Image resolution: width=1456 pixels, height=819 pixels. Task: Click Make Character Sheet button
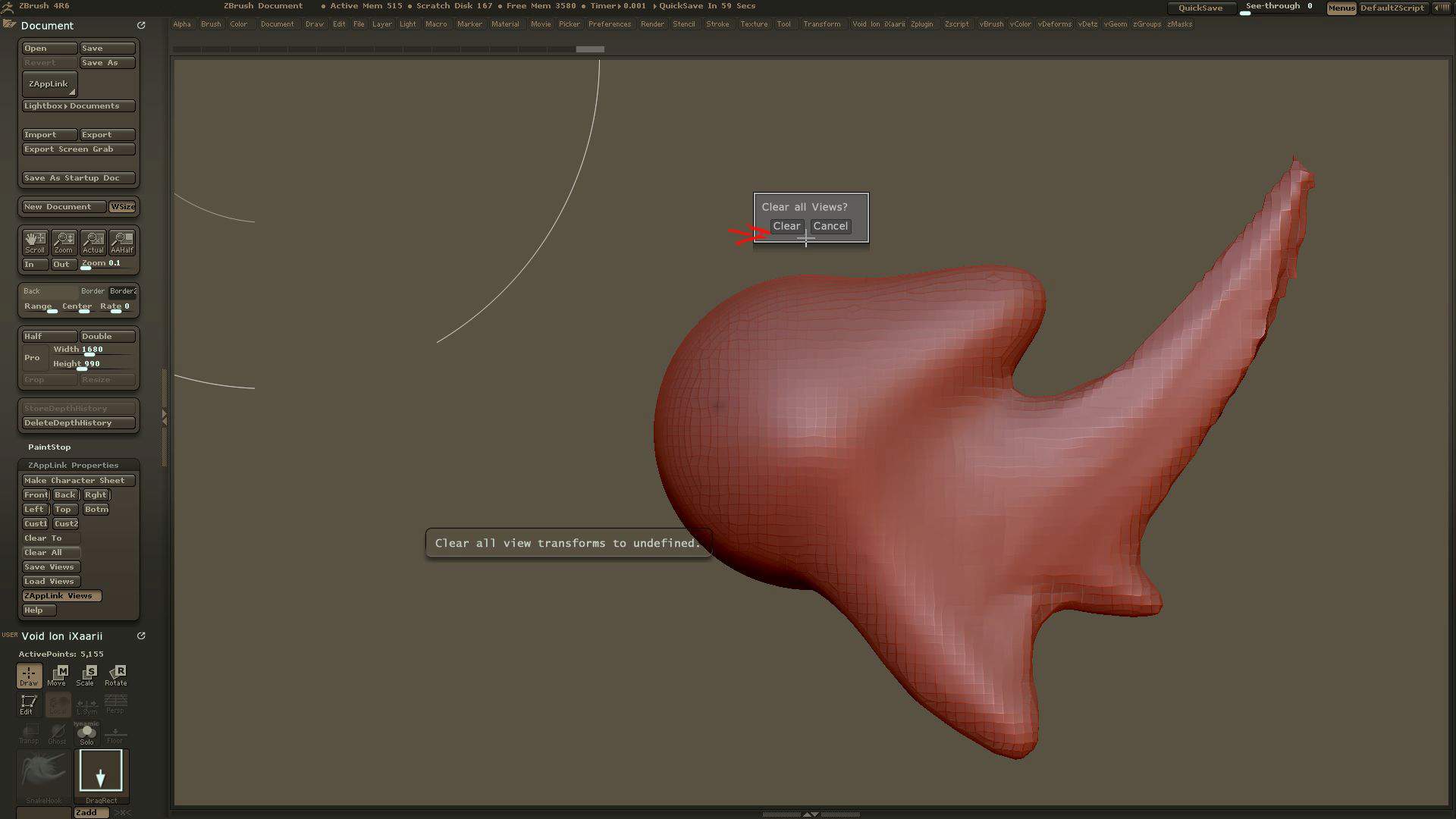pyautogui.click(x=79, y=481)
